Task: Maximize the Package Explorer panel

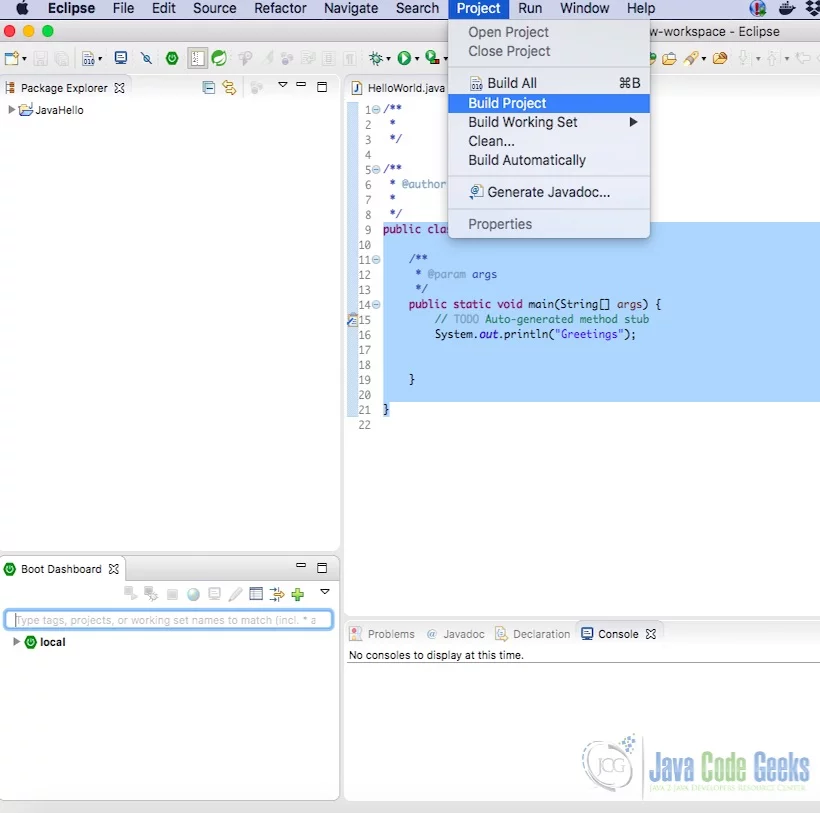Action: pos(322,87)
